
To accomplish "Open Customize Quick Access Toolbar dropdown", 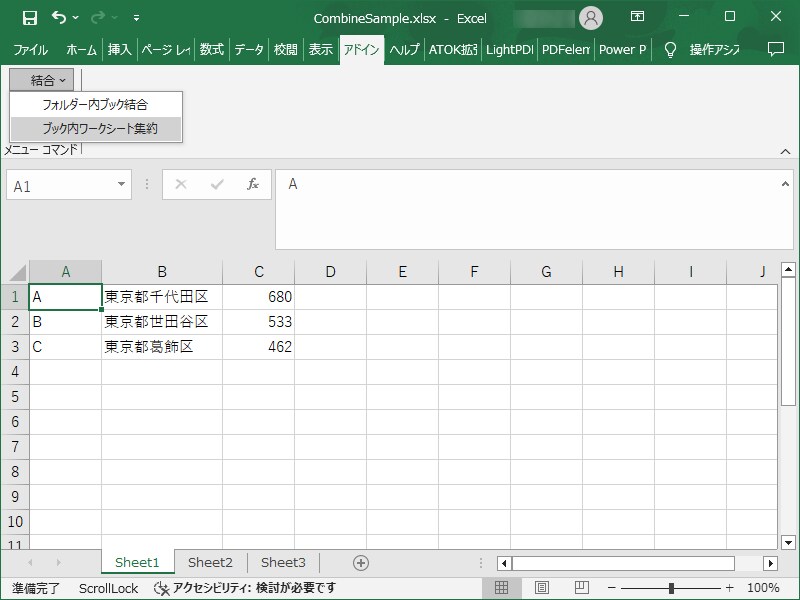I will click(136, 18).
